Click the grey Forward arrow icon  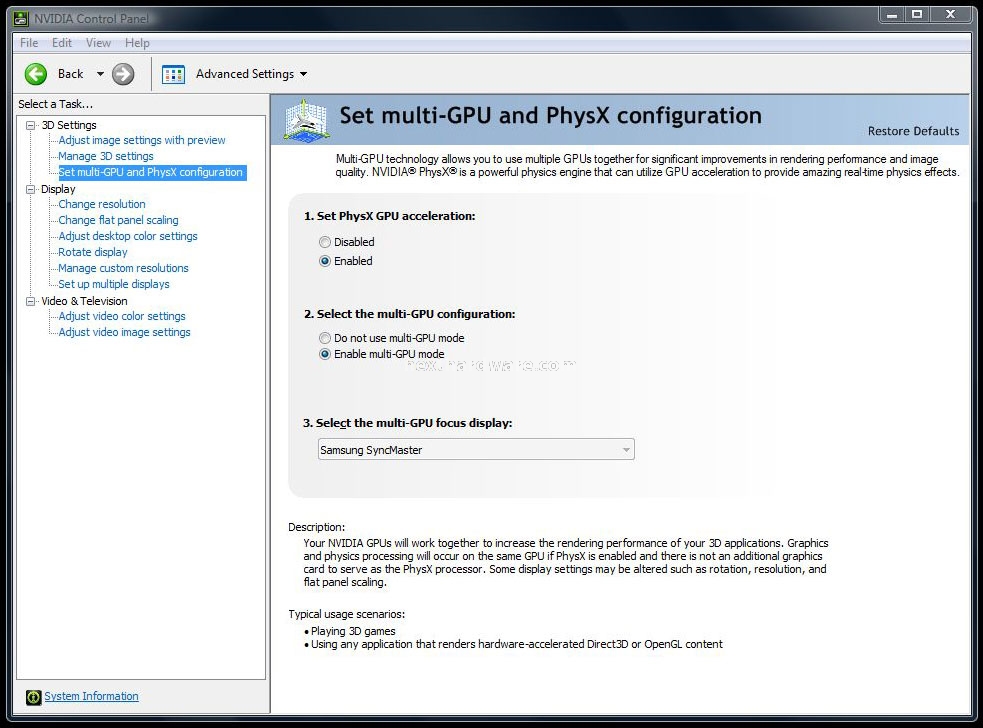tap(123, 74)
